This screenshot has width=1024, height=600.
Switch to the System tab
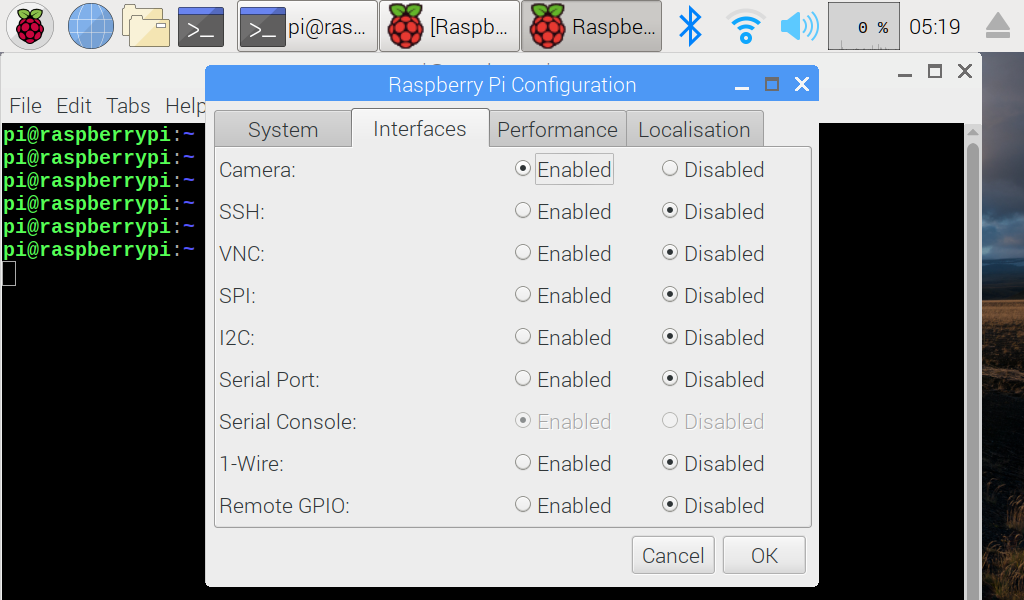[283, 130]
